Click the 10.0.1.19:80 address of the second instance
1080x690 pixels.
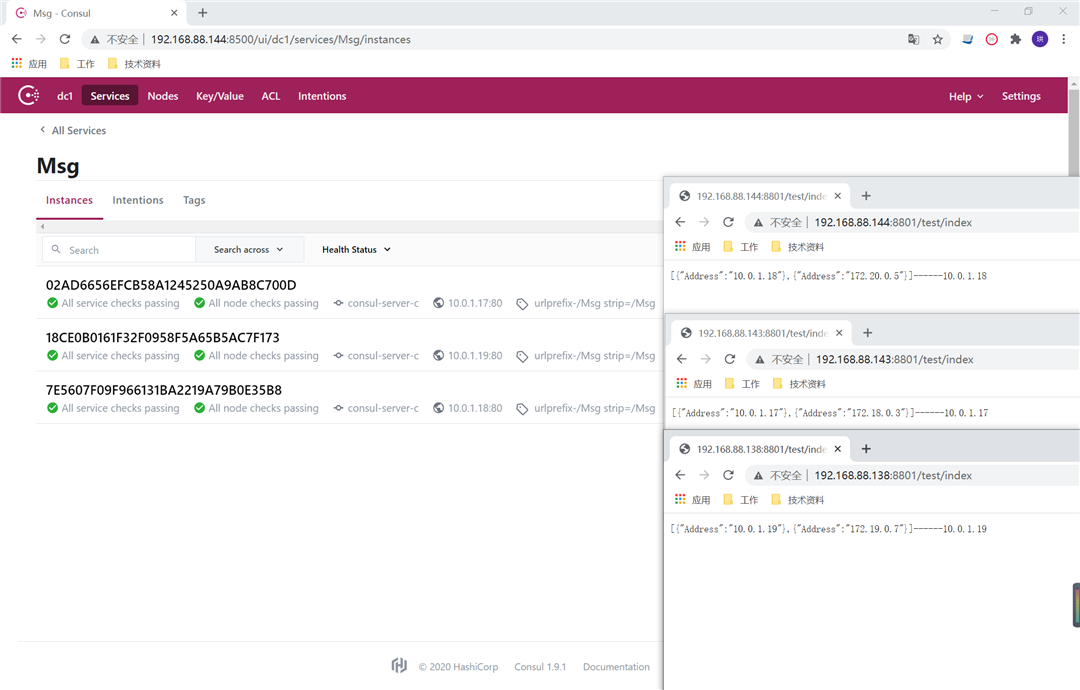point(468,355)
